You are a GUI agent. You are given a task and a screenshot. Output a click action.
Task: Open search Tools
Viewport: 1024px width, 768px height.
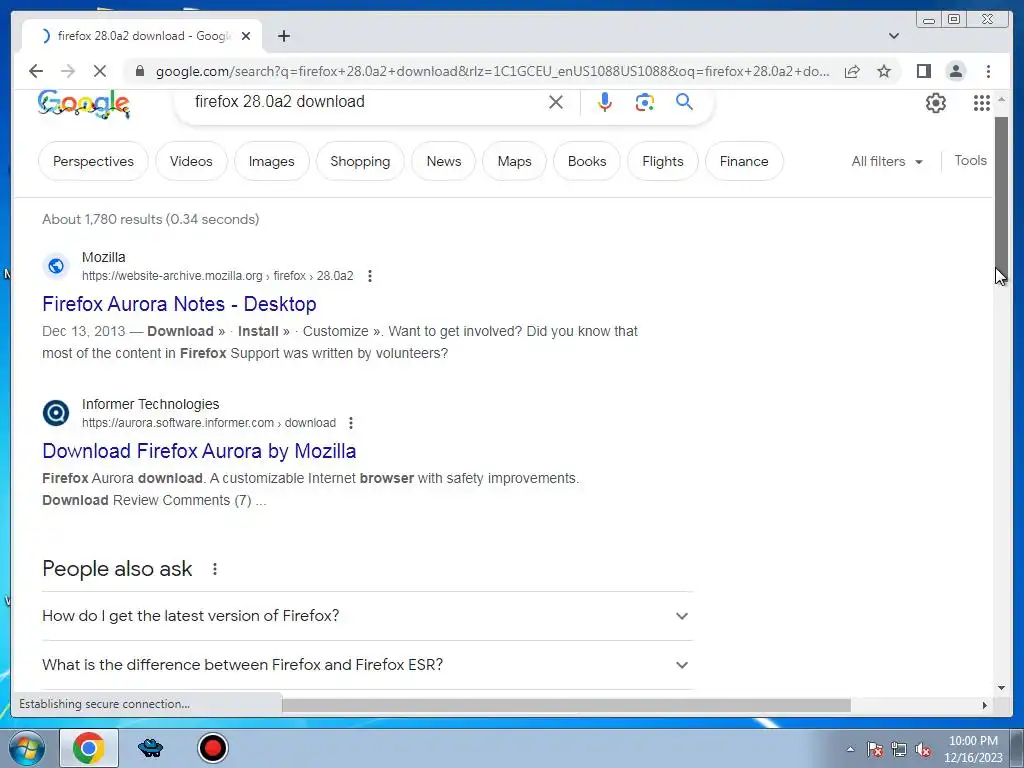970,161
